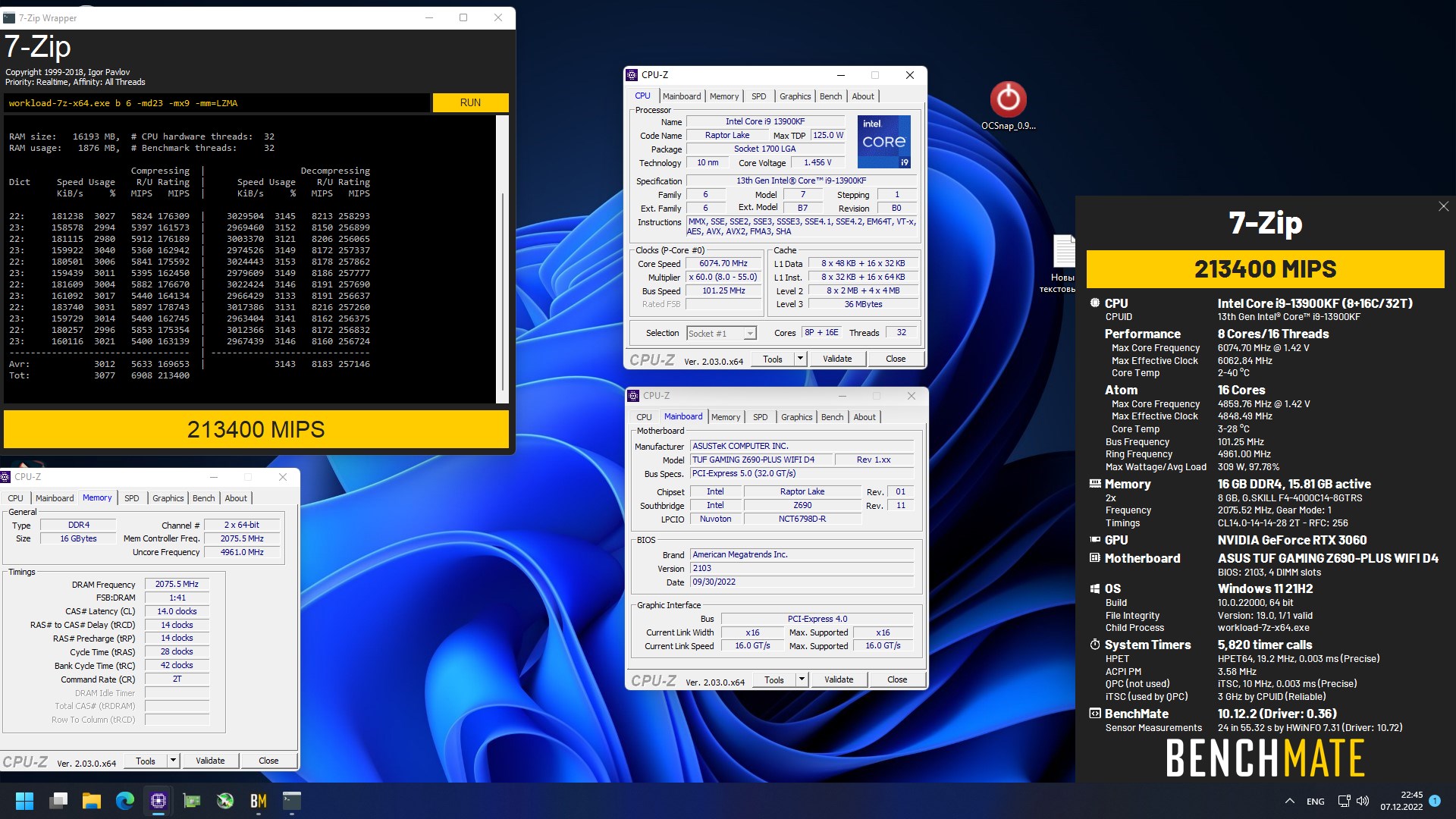
Task: Select BIOS version field 2103
Action: click(802, 569)
